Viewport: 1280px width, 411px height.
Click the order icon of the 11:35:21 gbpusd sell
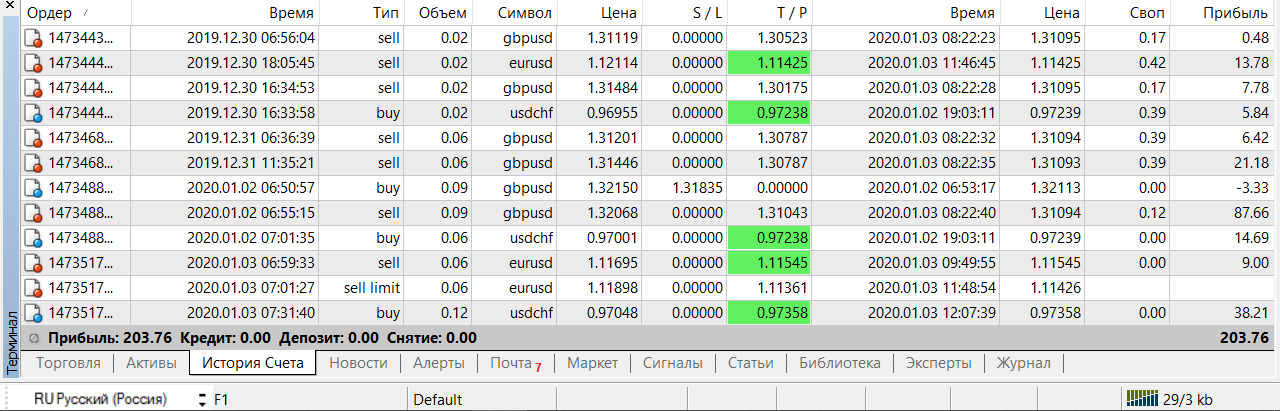coord(33,164)
